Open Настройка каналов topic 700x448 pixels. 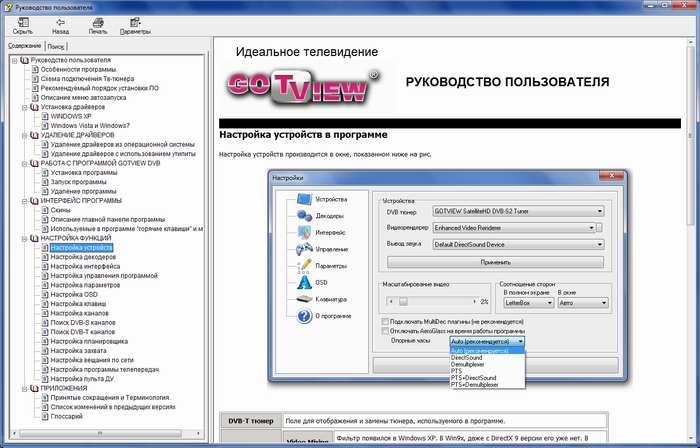pyautogui.click(x=79, y=313)
